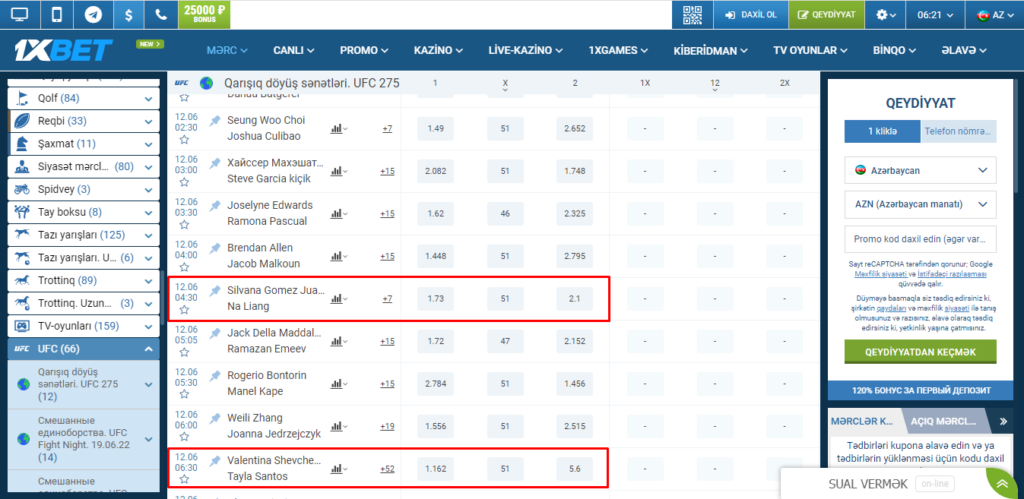This screenshot has height=499, width=1024.
Task: Click the Reqbi rugby ball icon
Action: click(x=22, y=121)
